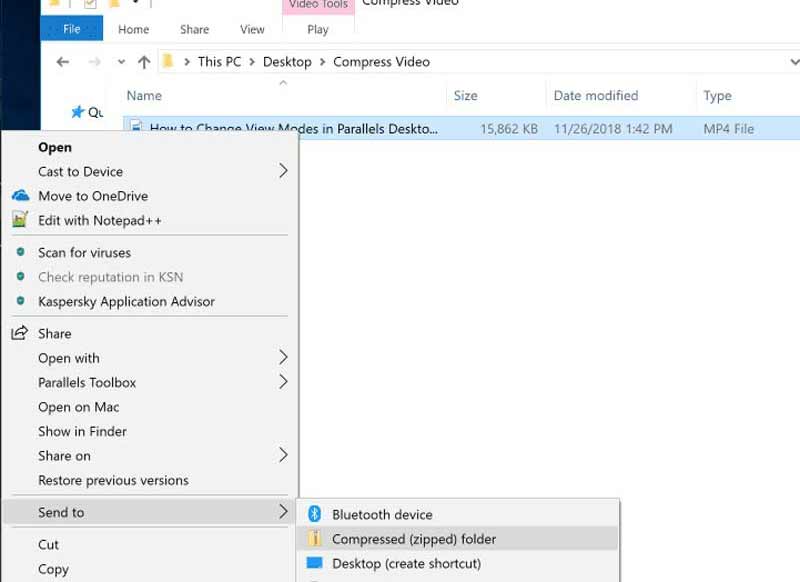800x582 pixels.
Task: Click the Quick access star icon
Action: coord(78,112)
